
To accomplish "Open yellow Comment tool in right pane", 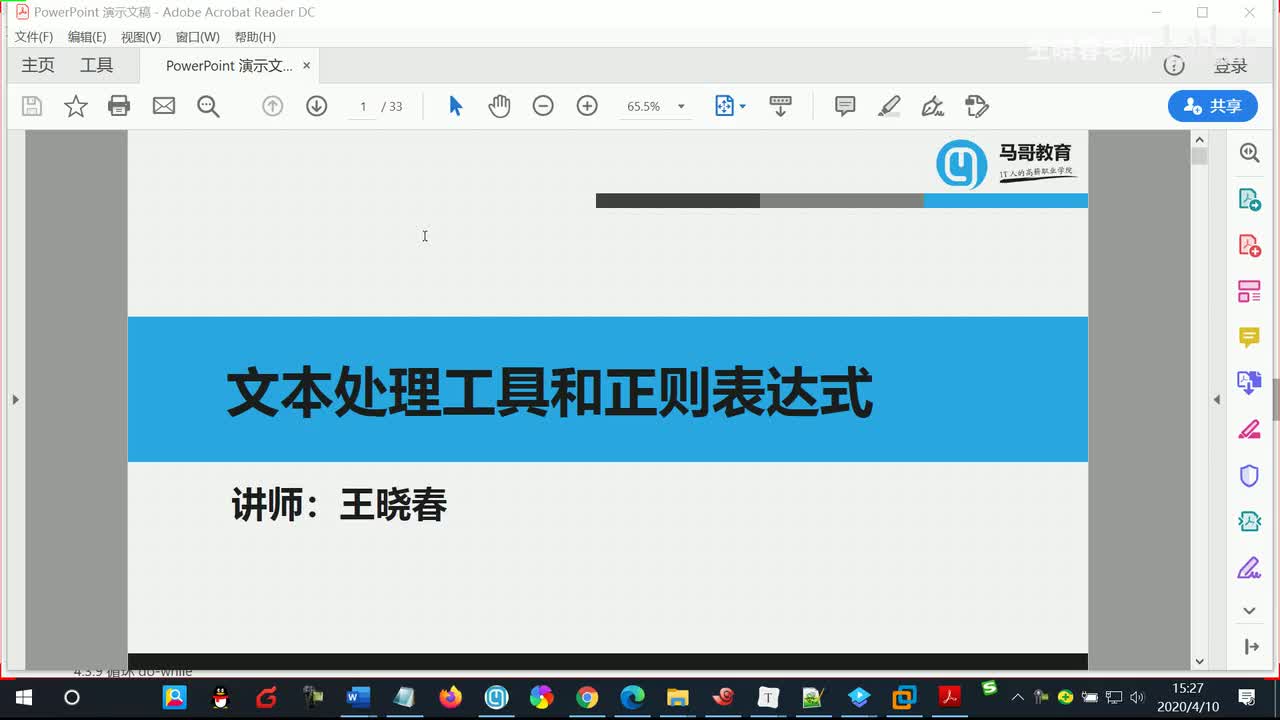I will coord(1249,337).
